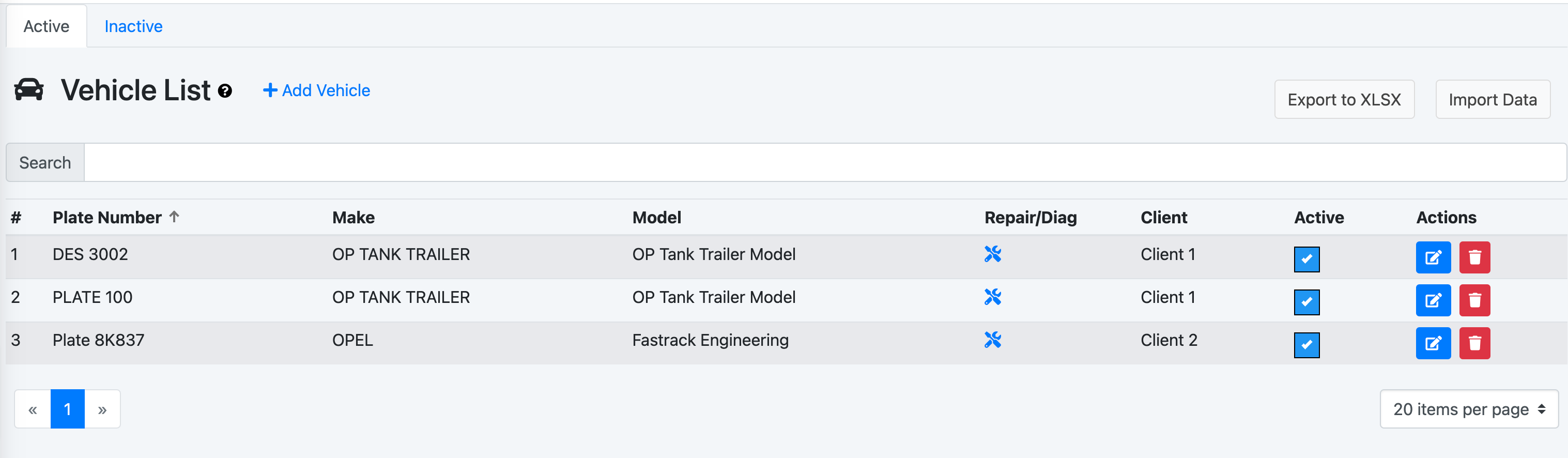Click the Fastrack Engineering model cell
This screenshot has height=458, width=1568.
coord(710,340)
